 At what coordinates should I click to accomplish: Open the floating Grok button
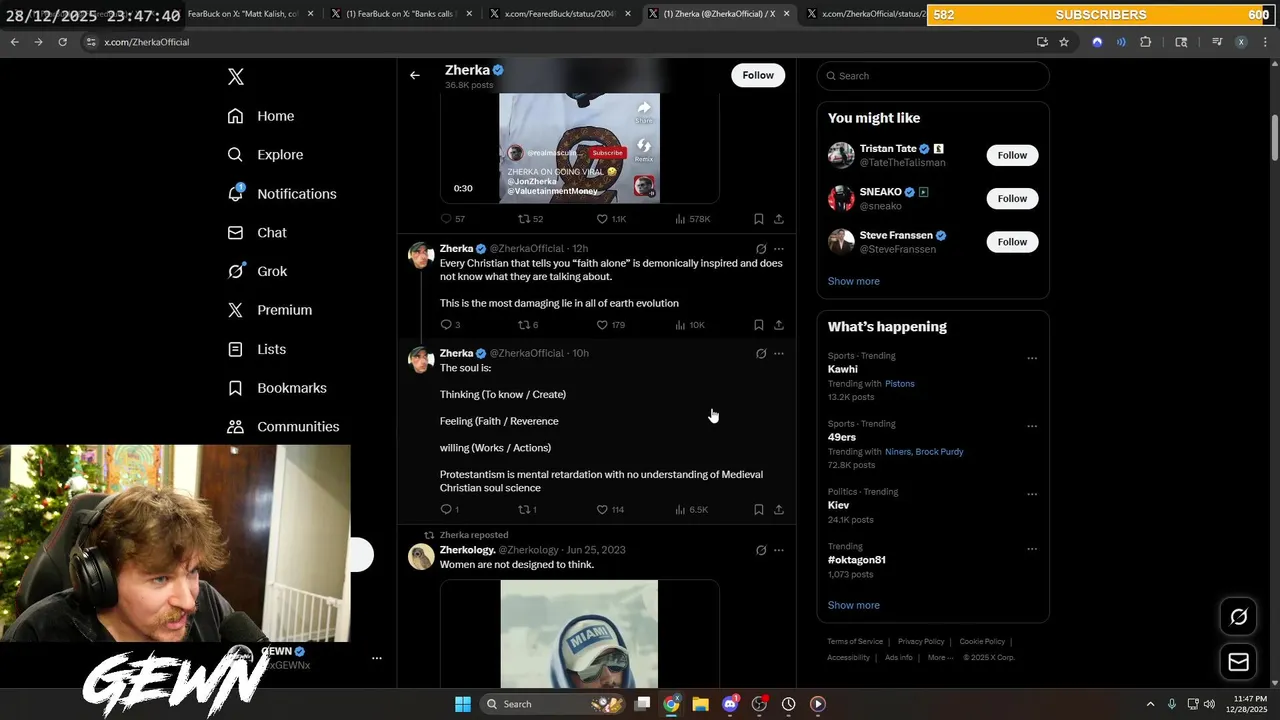coord(1239,617)
